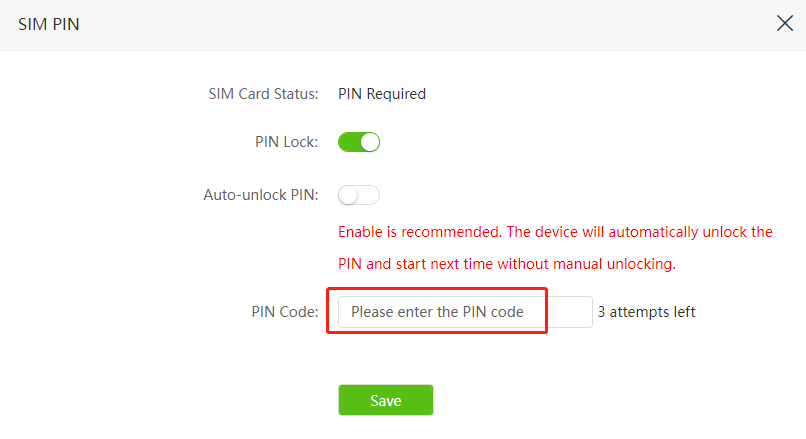Screen dimensions: 806x439
Task: Close the SIM PIN dialog
Action: click(x=785, y=24)
